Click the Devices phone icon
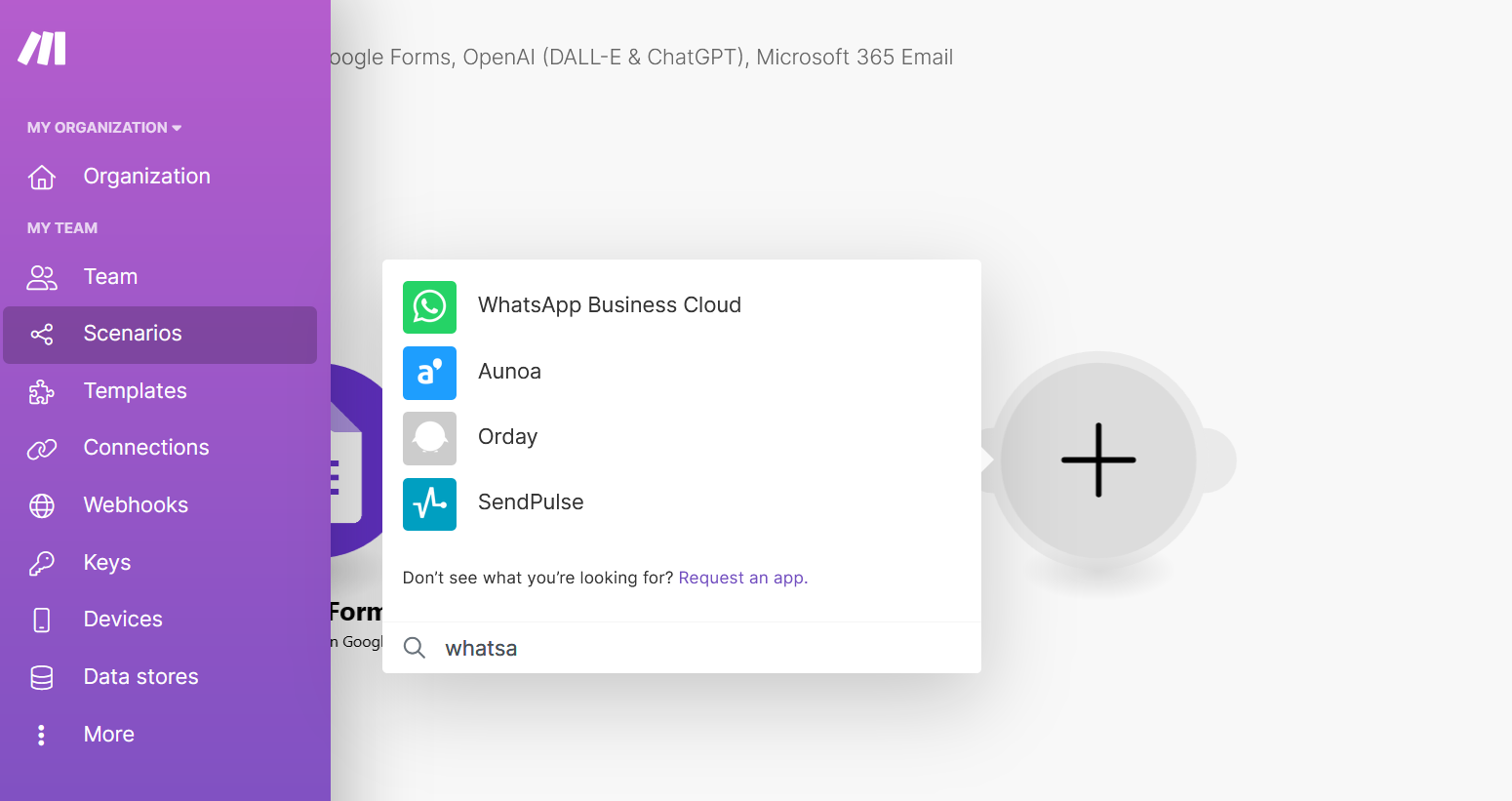This screenshot has height=801, width=1512. pos(42,621)
